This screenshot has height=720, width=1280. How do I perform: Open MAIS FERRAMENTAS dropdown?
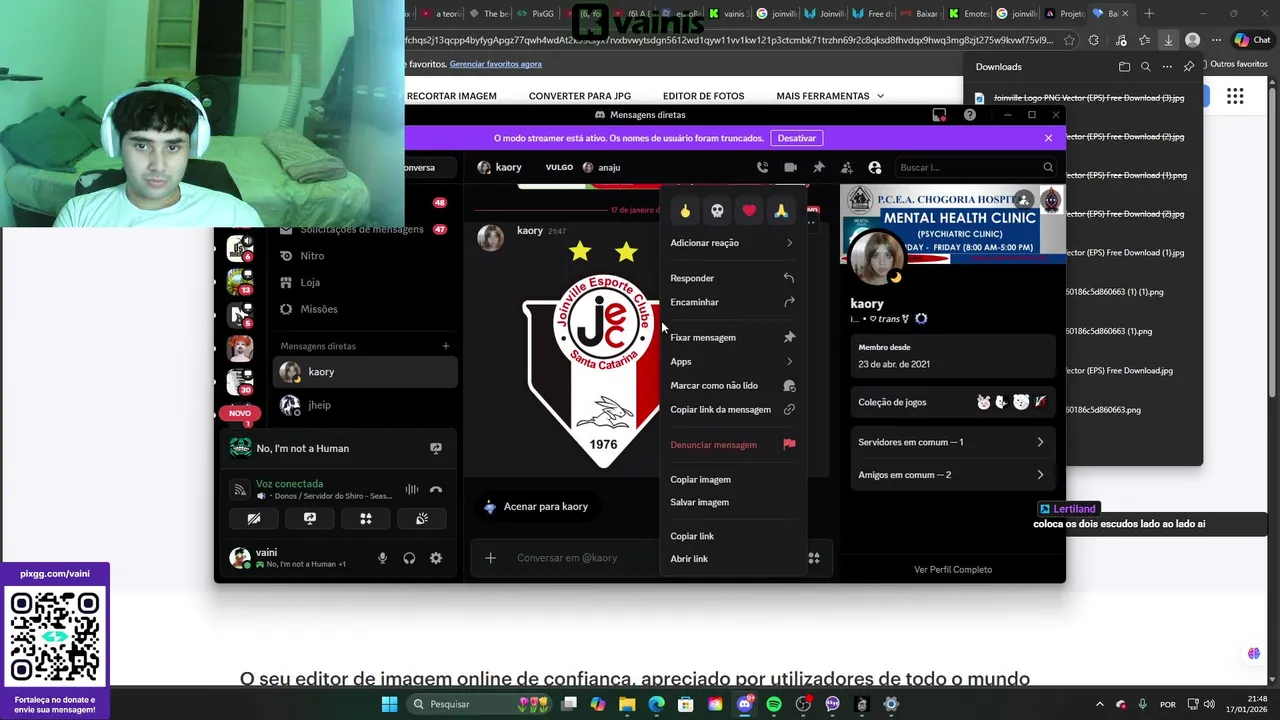pyautogui.click(x=830, y=96)
